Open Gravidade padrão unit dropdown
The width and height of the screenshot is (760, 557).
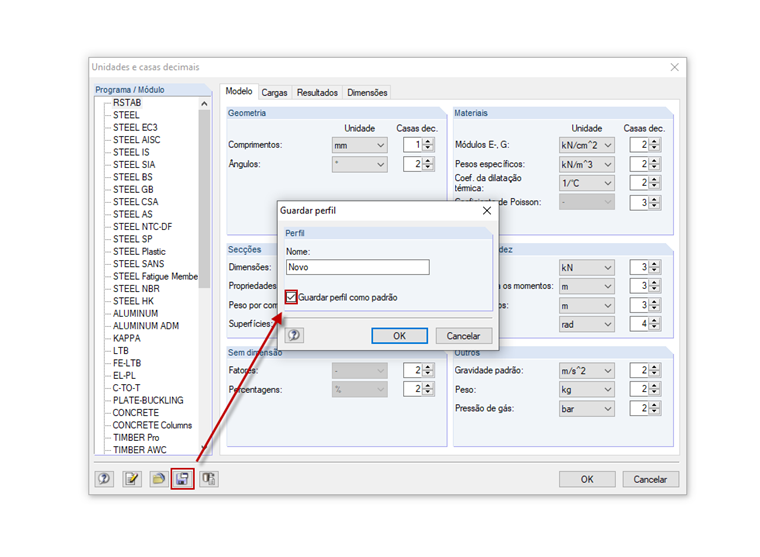(586, 371)
